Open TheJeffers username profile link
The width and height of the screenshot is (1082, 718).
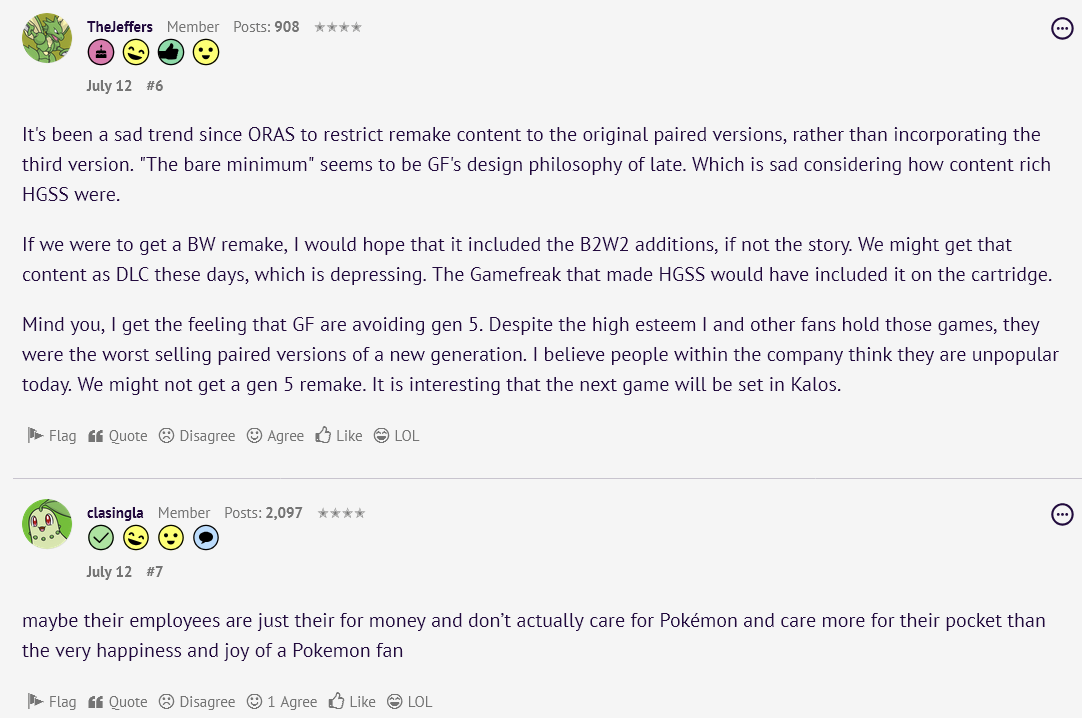coord(120,27)
